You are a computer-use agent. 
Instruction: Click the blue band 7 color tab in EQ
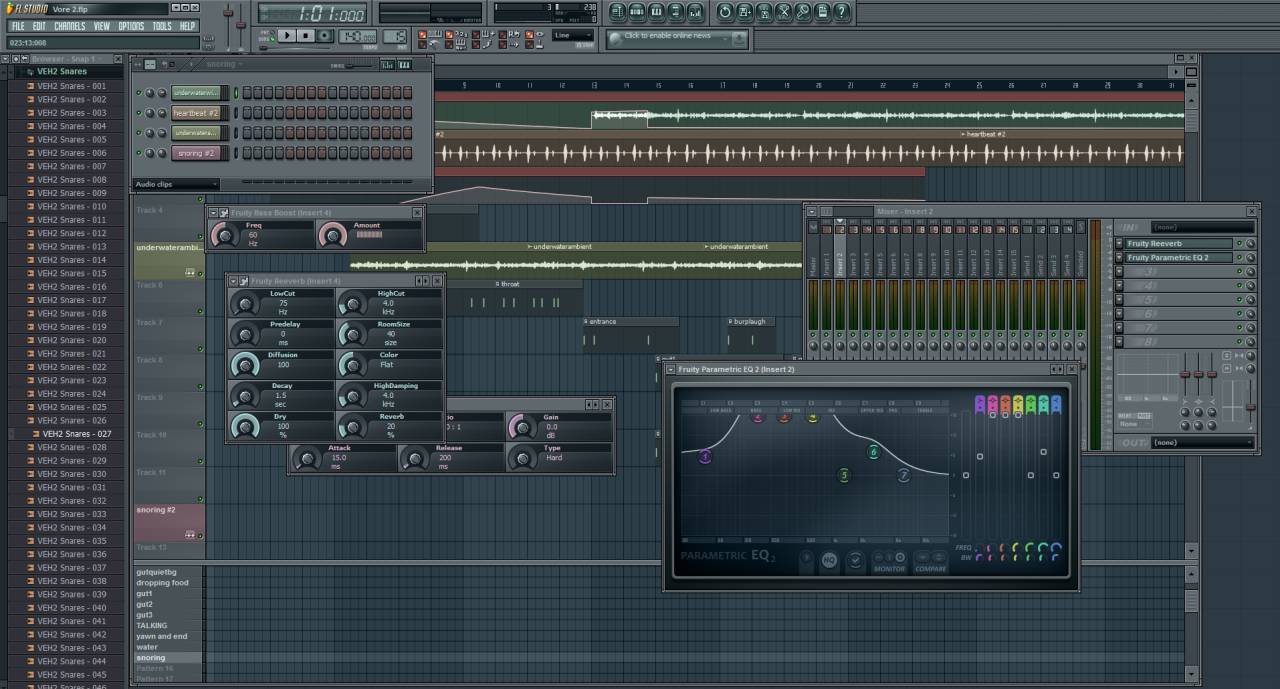[1056, 404]
